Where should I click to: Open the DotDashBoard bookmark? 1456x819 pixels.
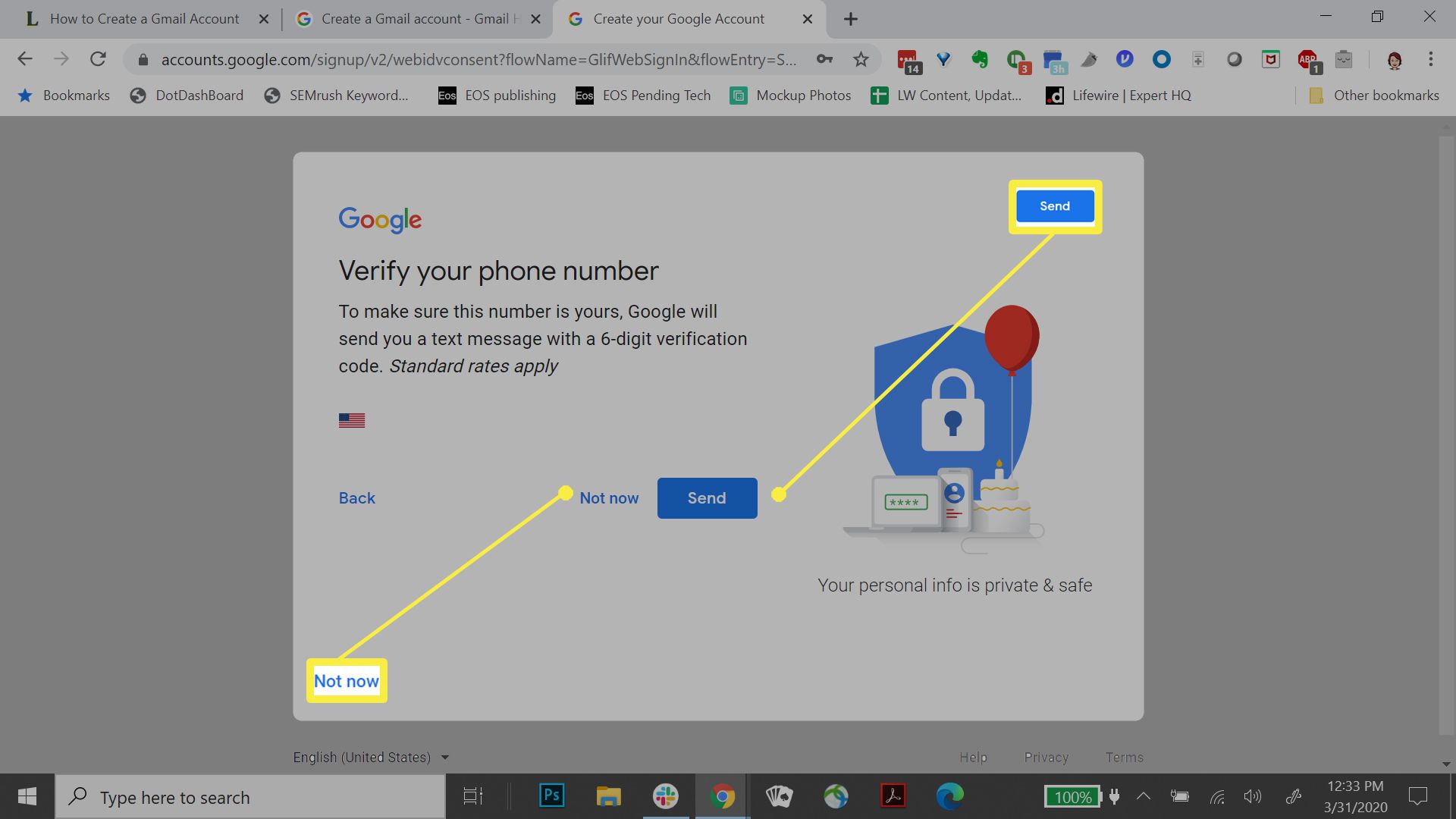pos(187,96)
